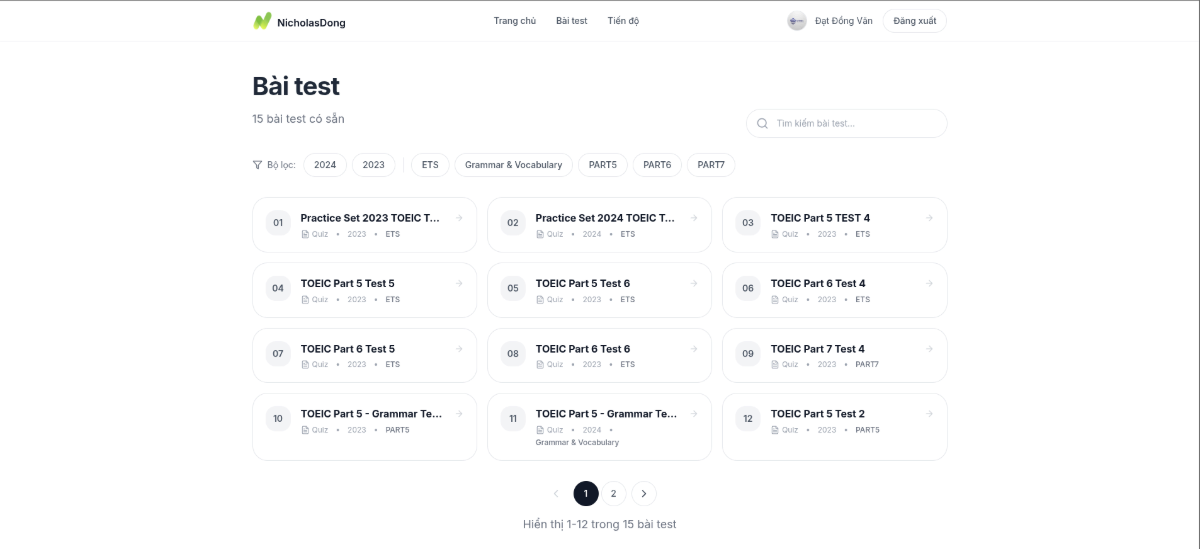Click the magnifier icon in search box
The image size is (1200, 549).
(763, 124)
